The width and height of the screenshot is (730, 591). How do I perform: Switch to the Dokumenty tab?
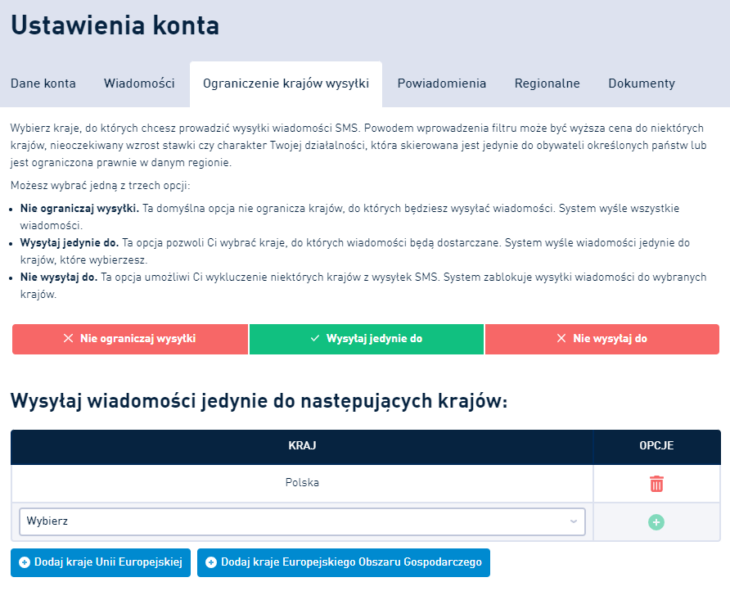click(x=642, y=83)
